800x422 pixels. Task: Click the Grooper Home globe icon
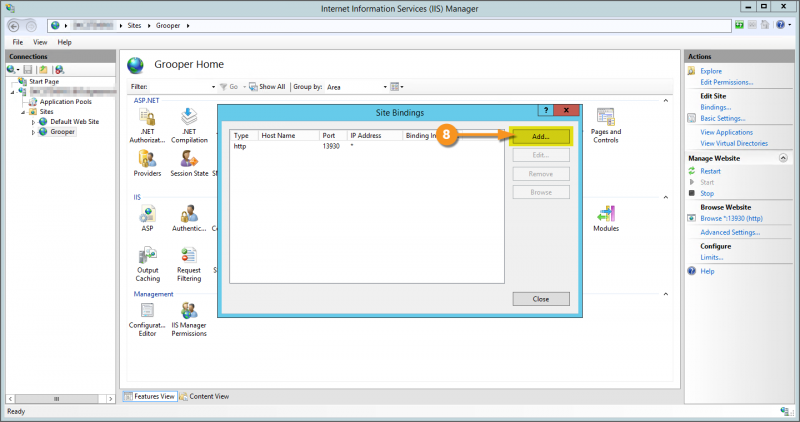click(x=136, y=65)
